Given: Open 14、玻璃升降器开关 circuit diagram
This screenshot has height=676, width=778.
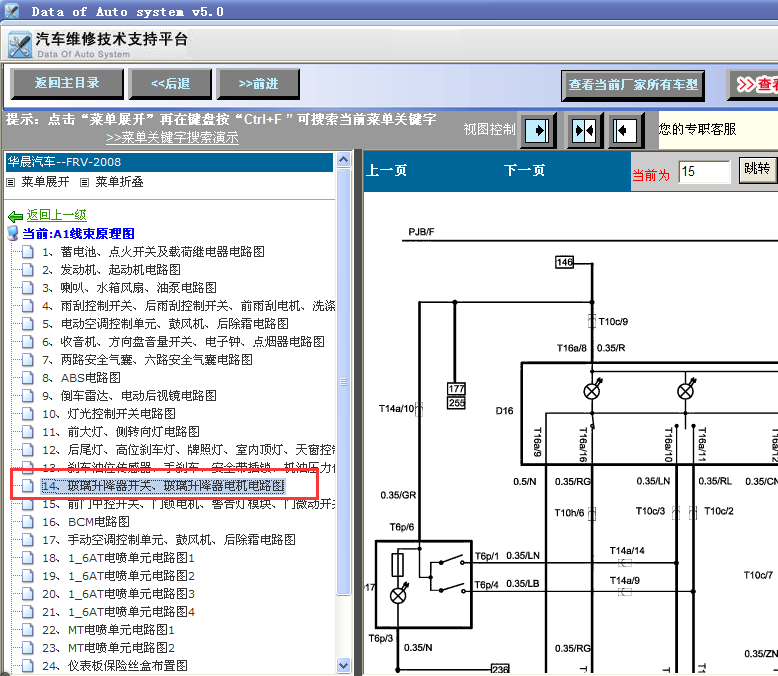Looking at the screenshot, I should (163, 486).
